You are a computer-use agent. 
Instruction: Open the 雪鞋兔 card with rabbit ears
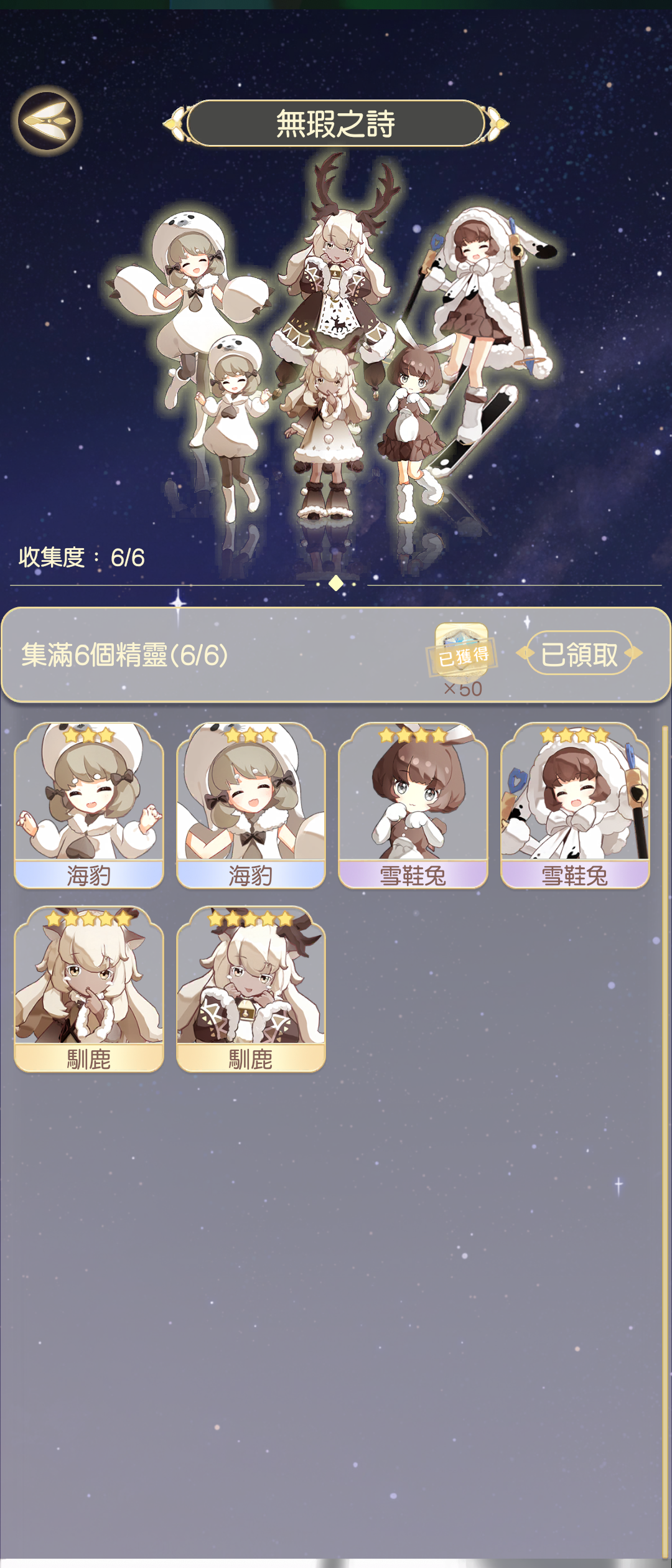[413, 805]
